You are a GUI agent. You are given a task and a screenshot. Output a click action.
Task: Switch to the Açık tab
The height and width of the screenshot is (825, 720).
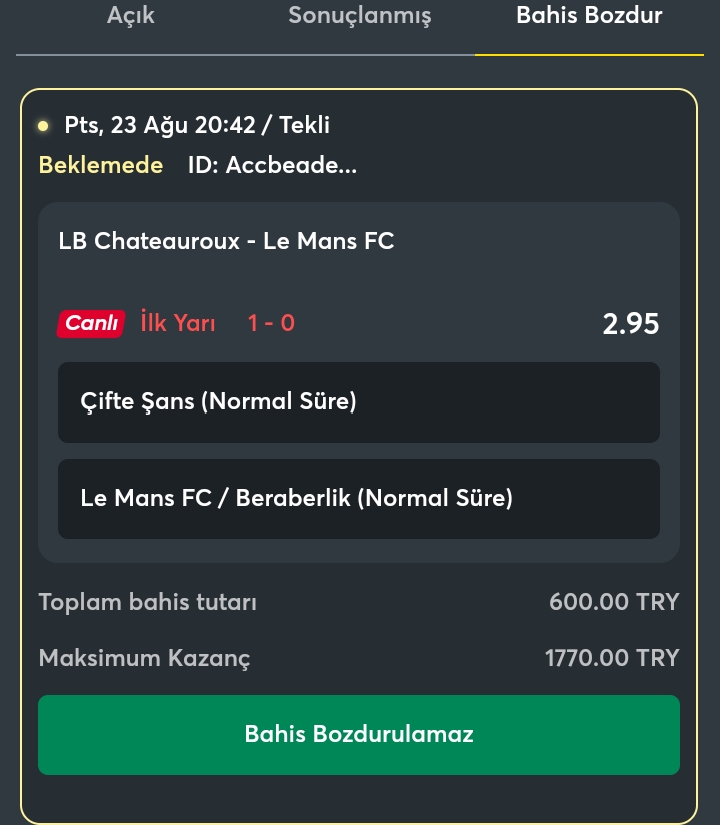pos(131,15)
